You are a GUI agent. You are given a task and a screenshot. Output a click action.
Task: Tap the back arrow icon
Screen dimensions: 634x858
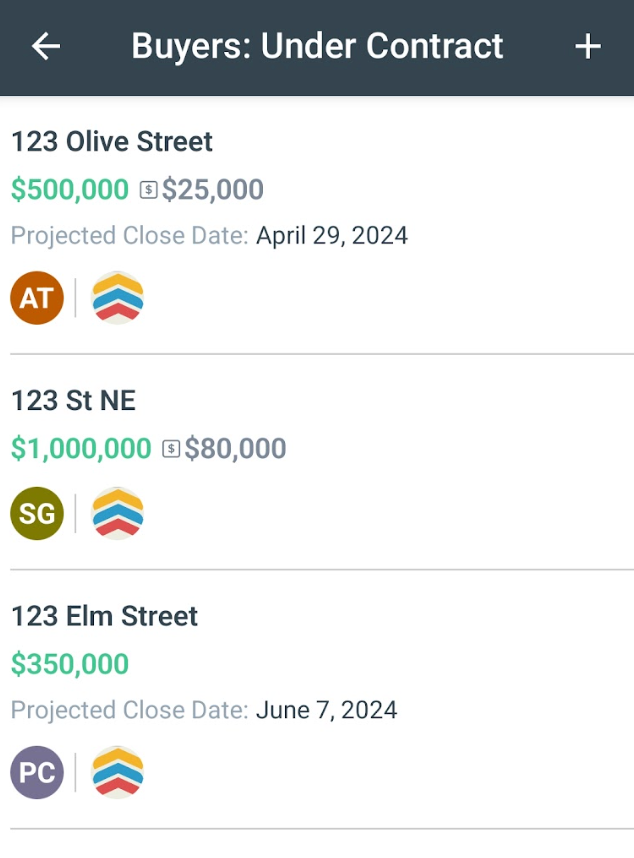tap(46, 46)
